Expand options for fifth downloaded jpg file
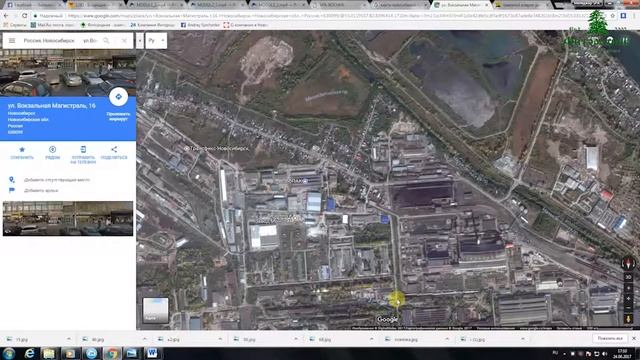 click(x=371, y=339)
